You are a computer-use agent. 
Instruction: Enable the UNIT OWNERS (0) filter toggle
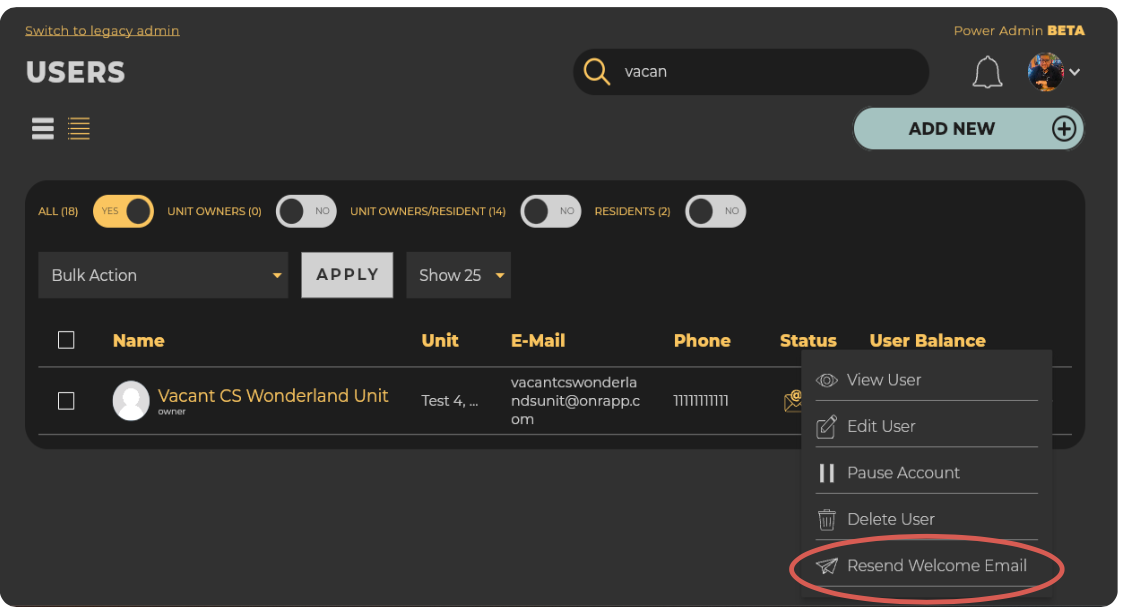coord(306,211)
